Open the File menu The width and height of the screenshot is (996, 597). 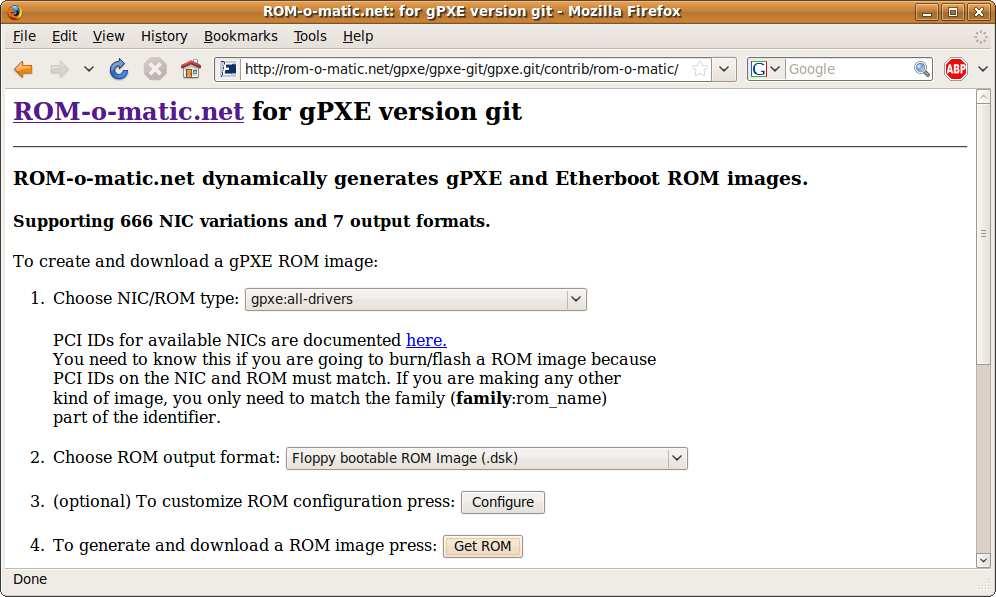coord(24,36)
